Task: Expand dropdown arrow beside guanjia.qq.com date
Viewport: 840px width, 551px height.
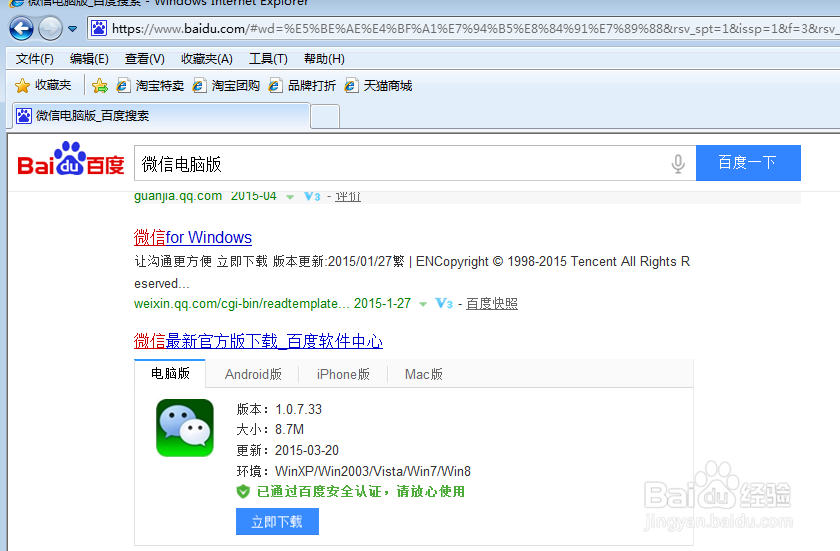Action: (290, 197)
